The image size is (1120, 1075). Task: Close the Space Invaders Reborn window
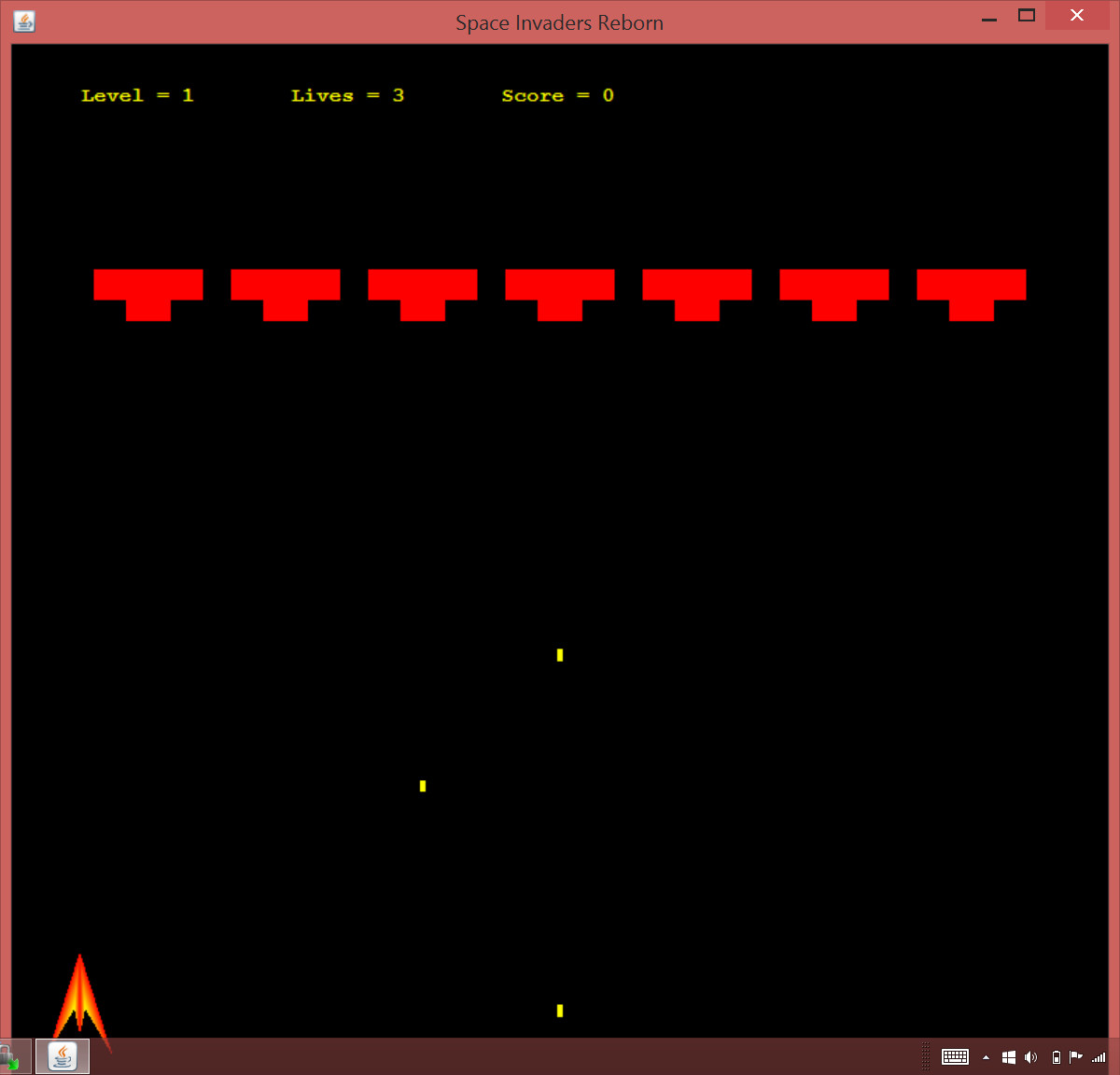click(x=1077, y=16)
